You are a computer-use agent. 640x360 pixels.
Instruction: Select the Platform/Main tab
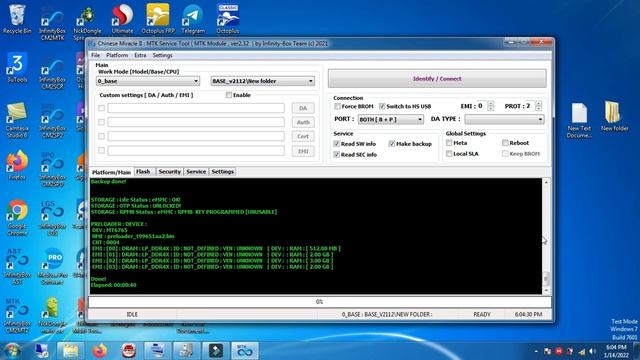(x=111, y=172)
